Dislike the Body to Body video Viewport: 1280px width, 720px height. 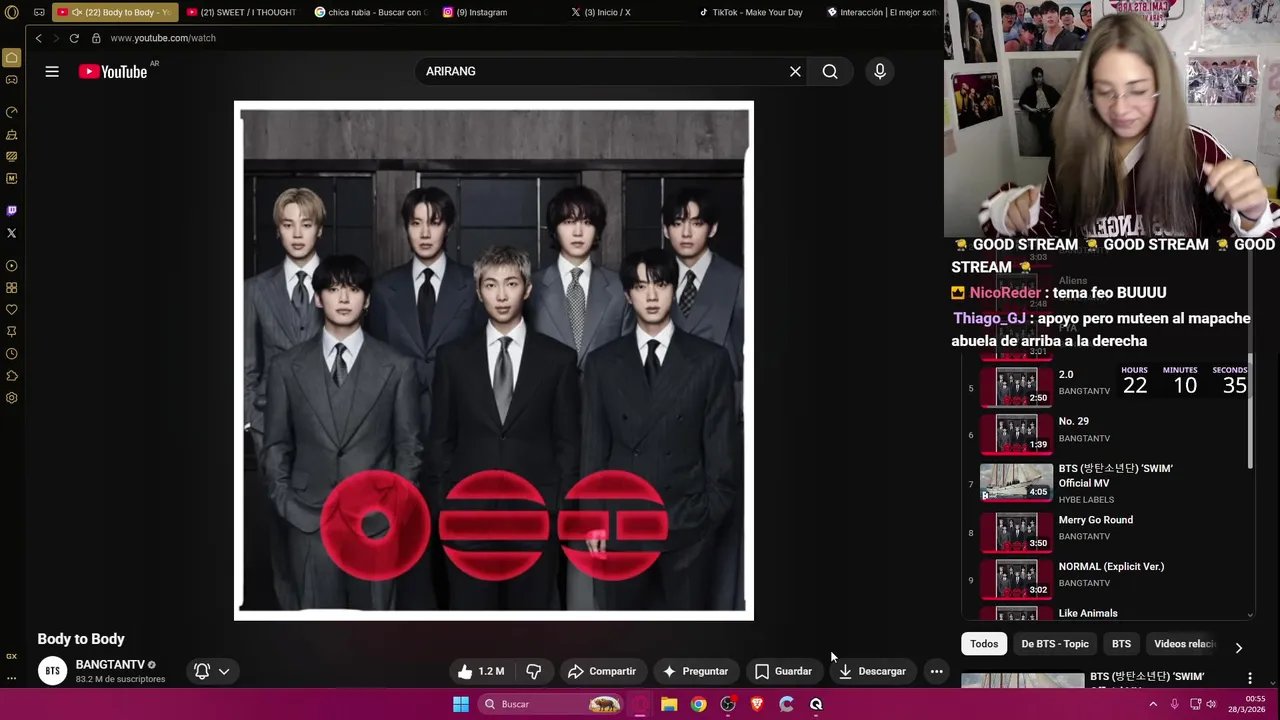click(534, 671)
